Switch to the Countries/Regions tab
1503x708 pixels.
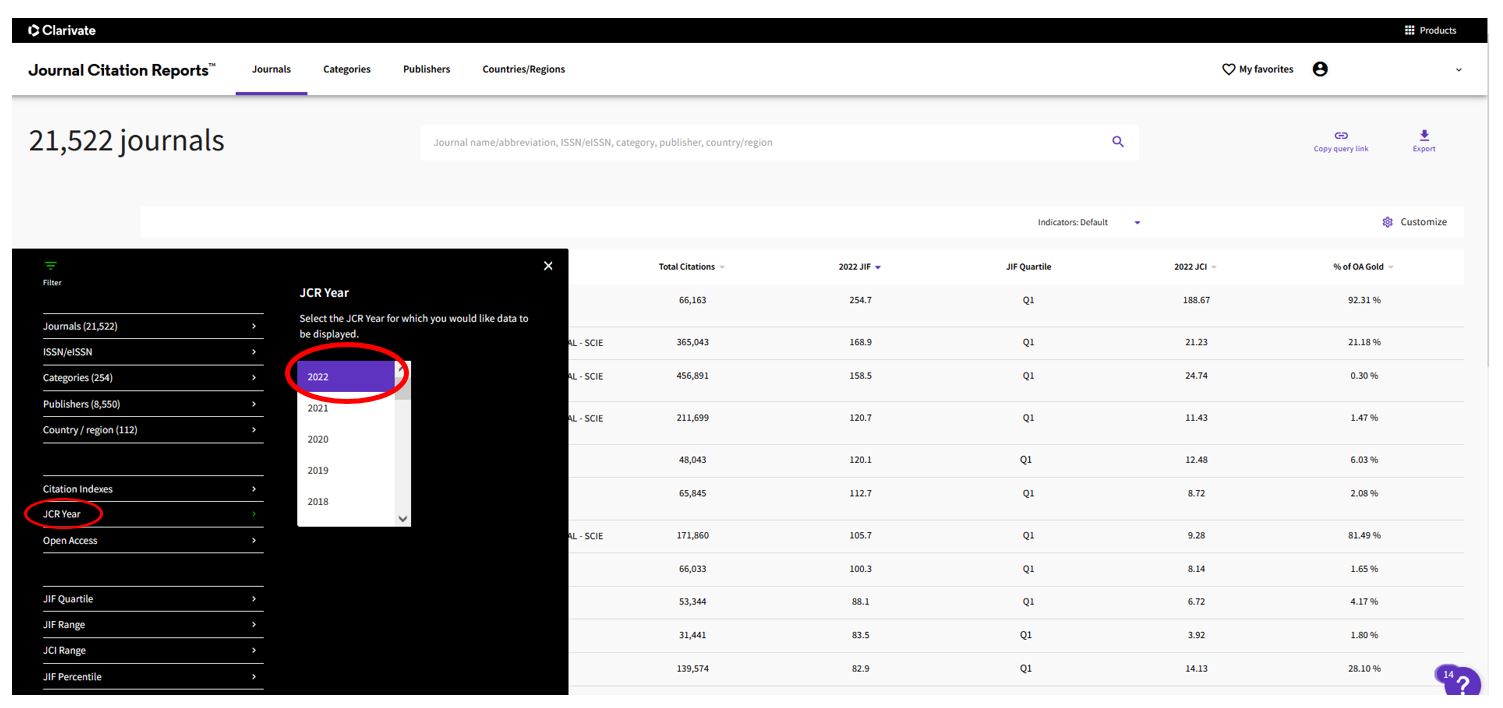pos(524,69)
